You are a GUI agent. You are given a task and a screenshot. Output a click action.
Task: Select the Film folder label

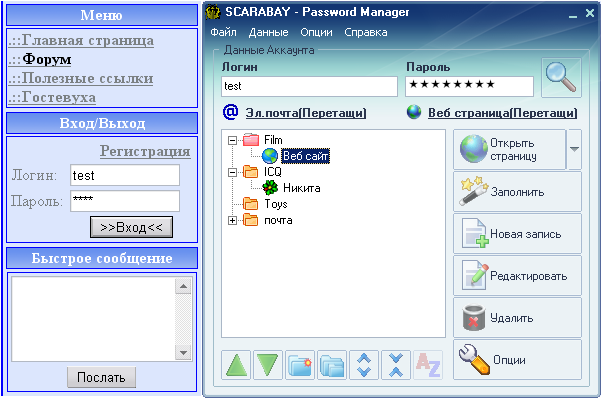click(273, 140)
